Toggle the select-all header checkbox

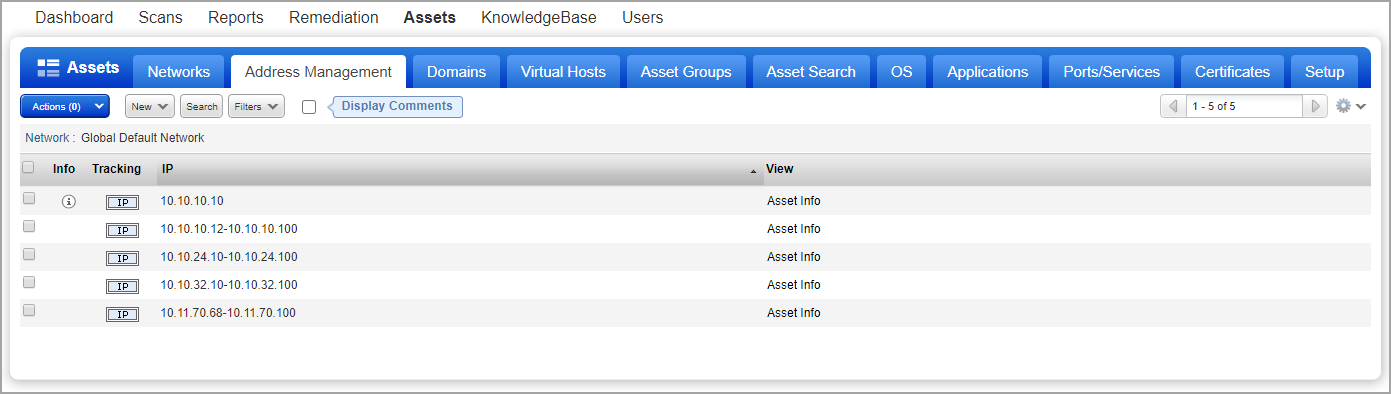tap(28, 168)
